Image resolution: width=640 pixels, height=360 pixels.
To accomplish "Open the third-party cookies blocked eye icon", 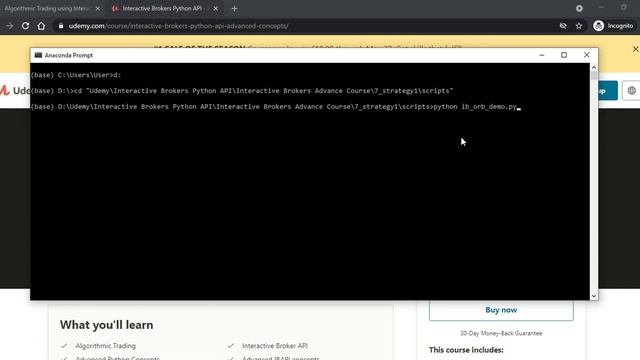I will click(x=563, y=26).
